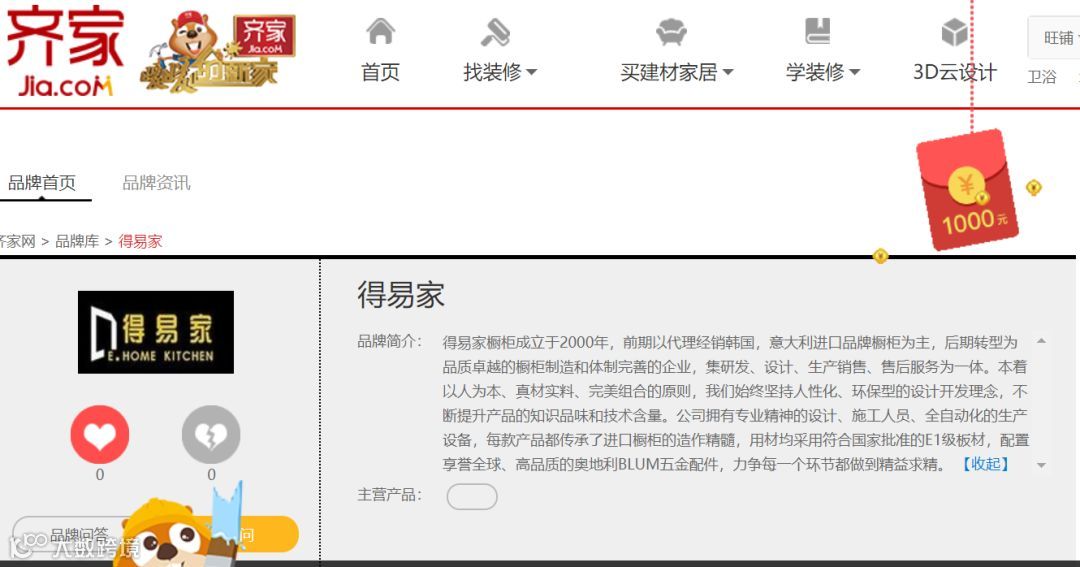The height and width of the screenshot is (567, 1080).
Task: Open the 1000元 red envelope promotion
Action: click(968, 189)
